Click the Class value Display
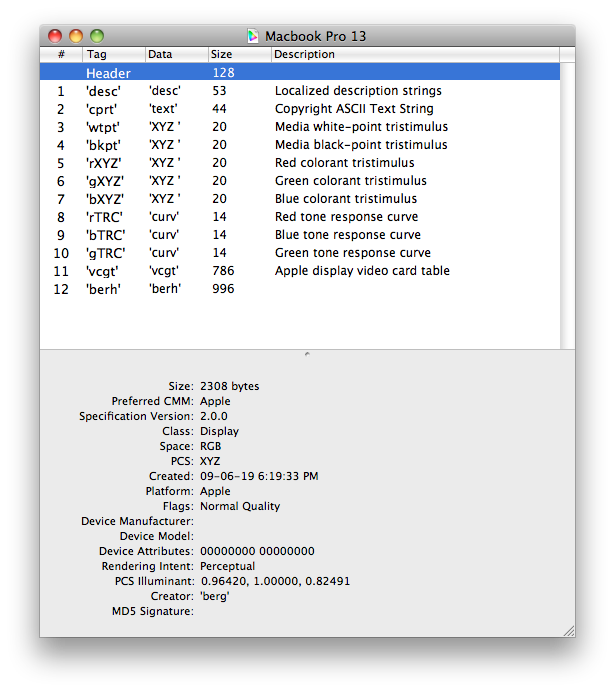The height and width of the screenshot is (692, 615). click(219, 431)
